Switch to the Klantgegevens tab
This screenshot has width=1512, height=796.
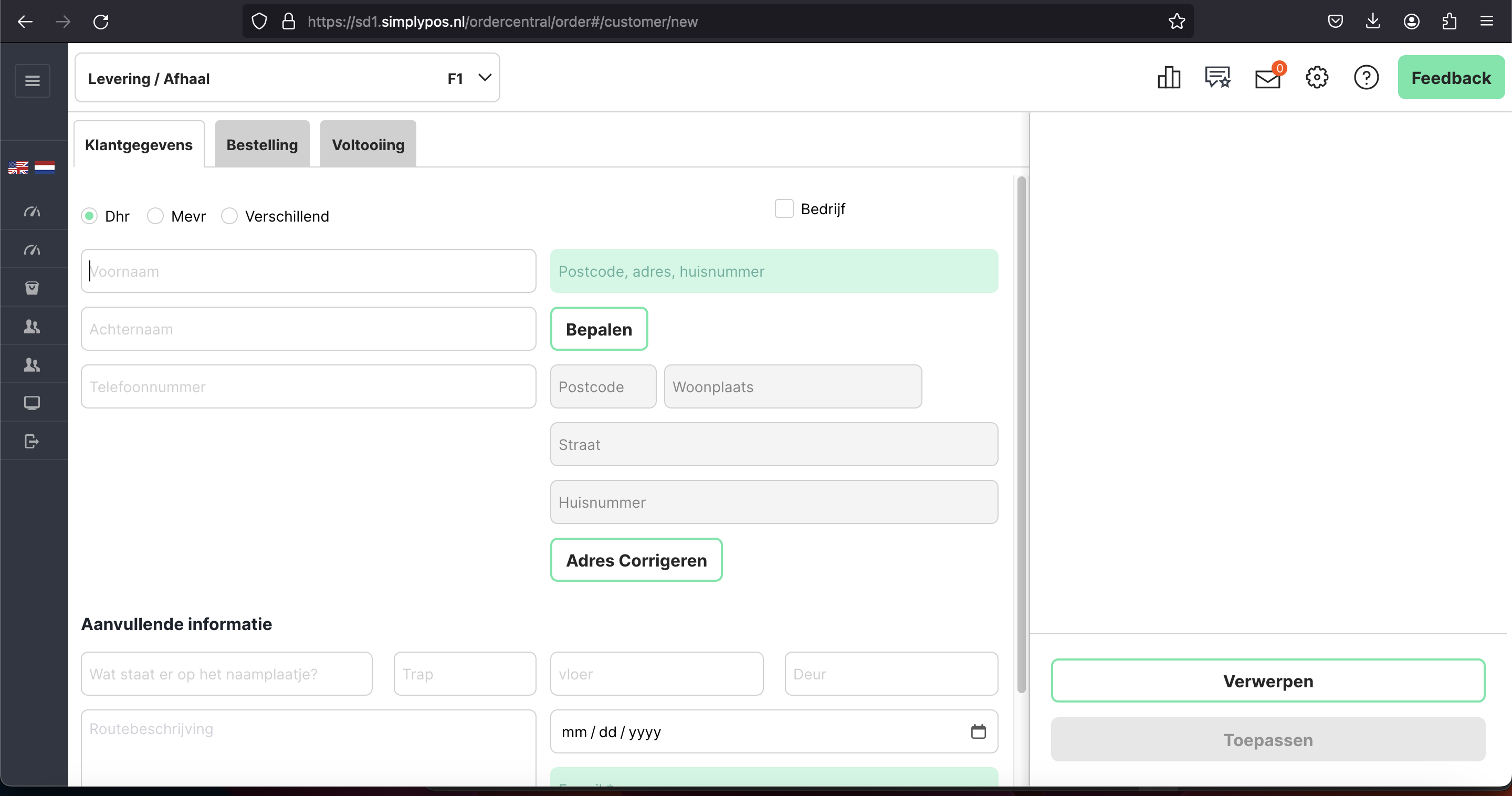coord(139,144)
